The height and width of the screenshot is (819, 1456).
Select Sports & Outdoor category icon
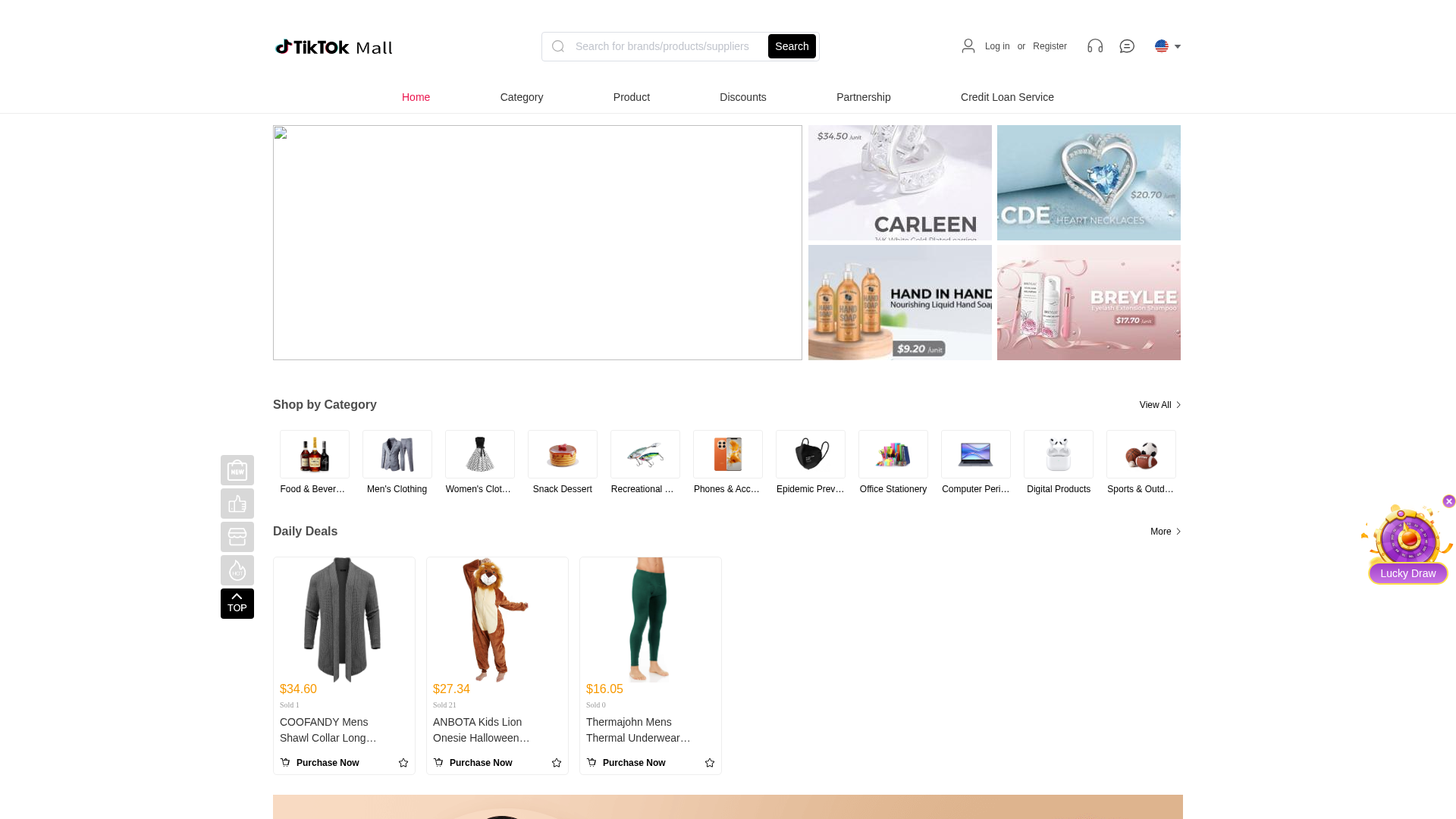[x=1141, y=454]
